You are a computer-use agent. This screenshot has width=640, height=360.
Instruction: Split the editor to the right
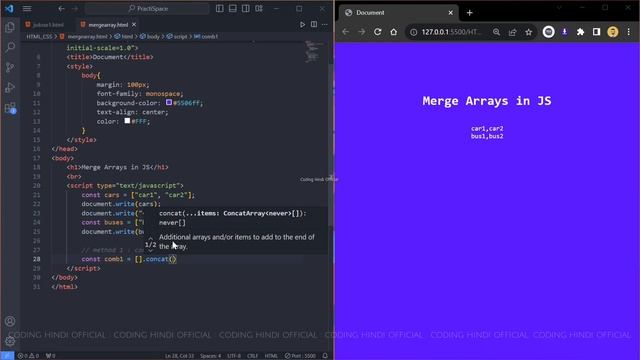coord(314,25)
